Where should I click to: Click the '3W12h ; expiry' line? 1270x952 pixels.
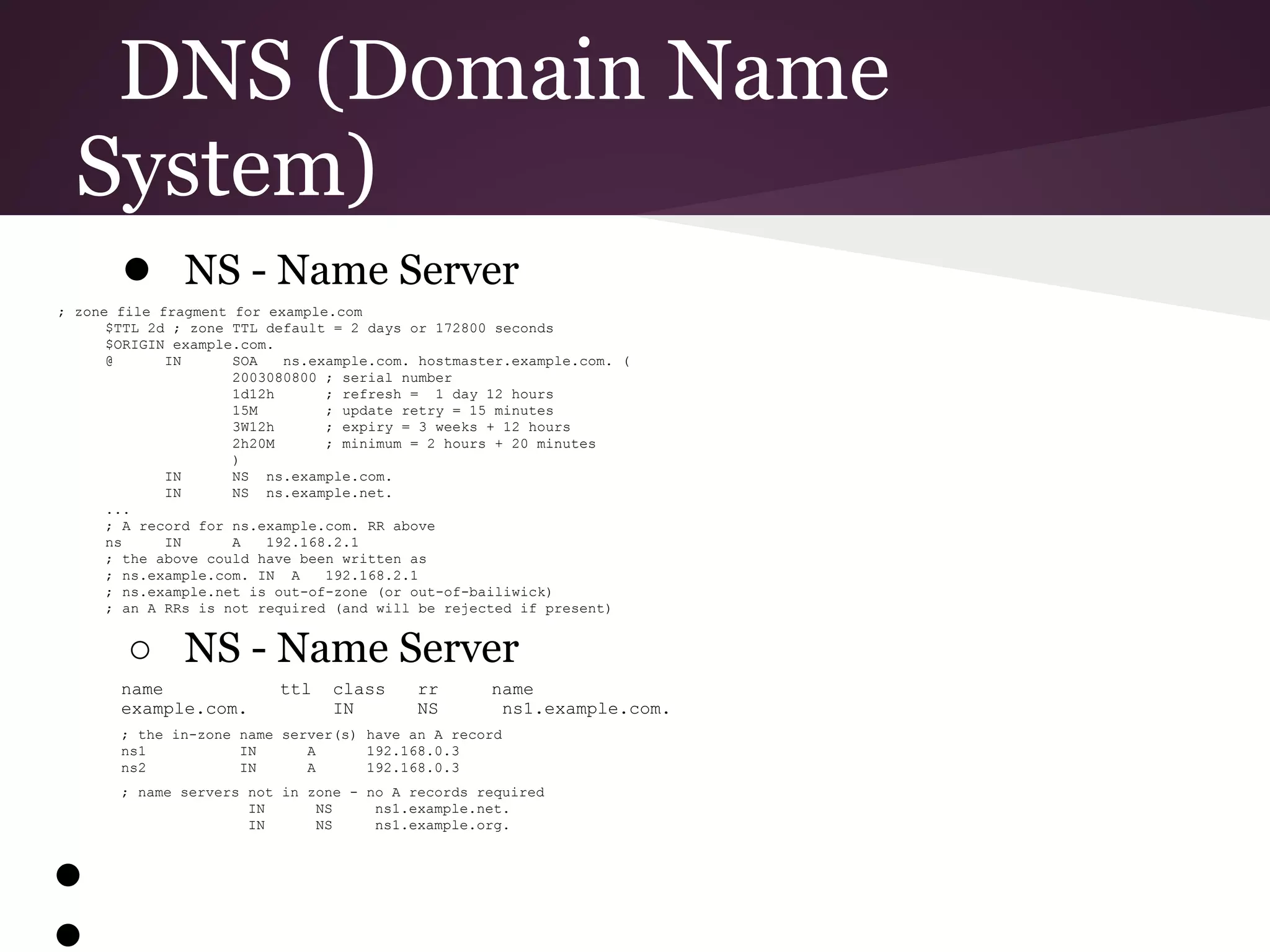(401, 428)
